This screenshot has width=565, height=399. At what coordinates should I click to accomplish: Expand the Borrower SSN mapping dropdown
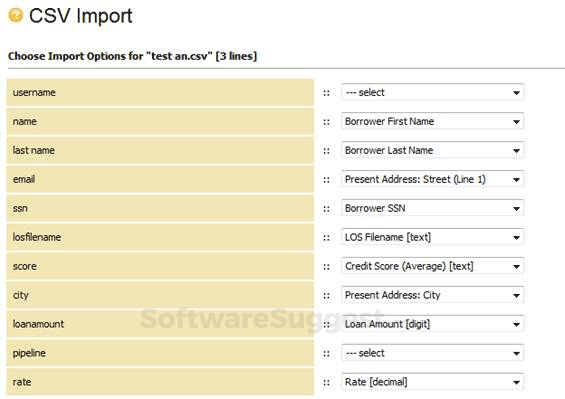(x=432, y=208)
